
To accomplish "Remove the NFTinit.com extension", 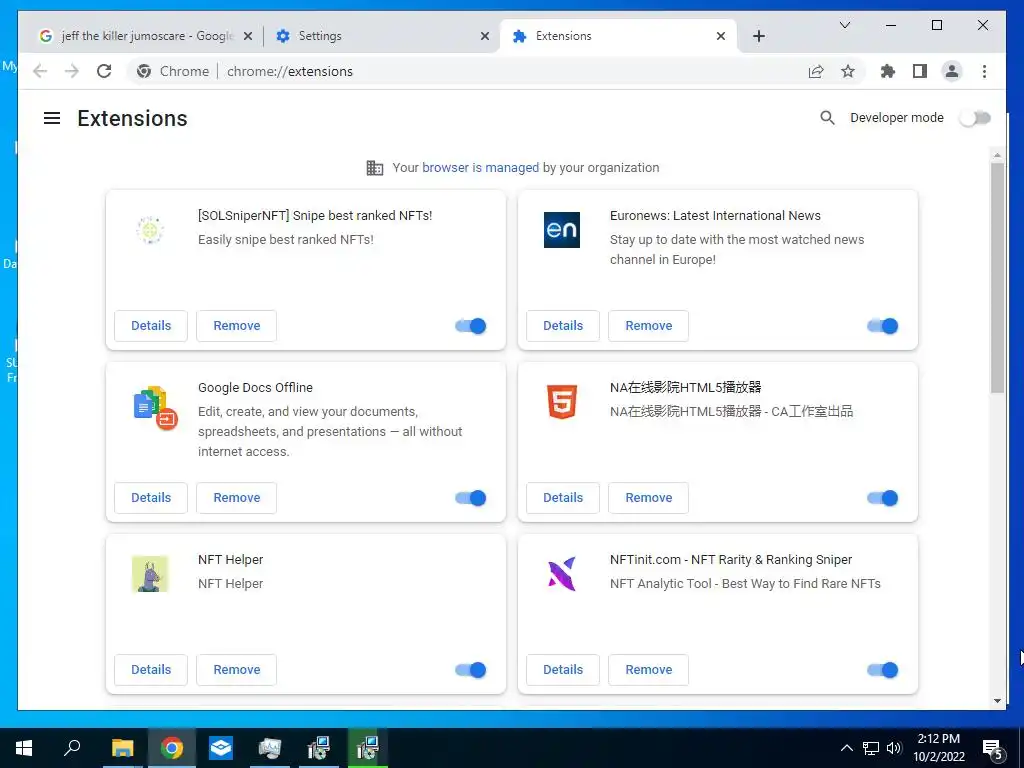I will [x=648, y=669].
